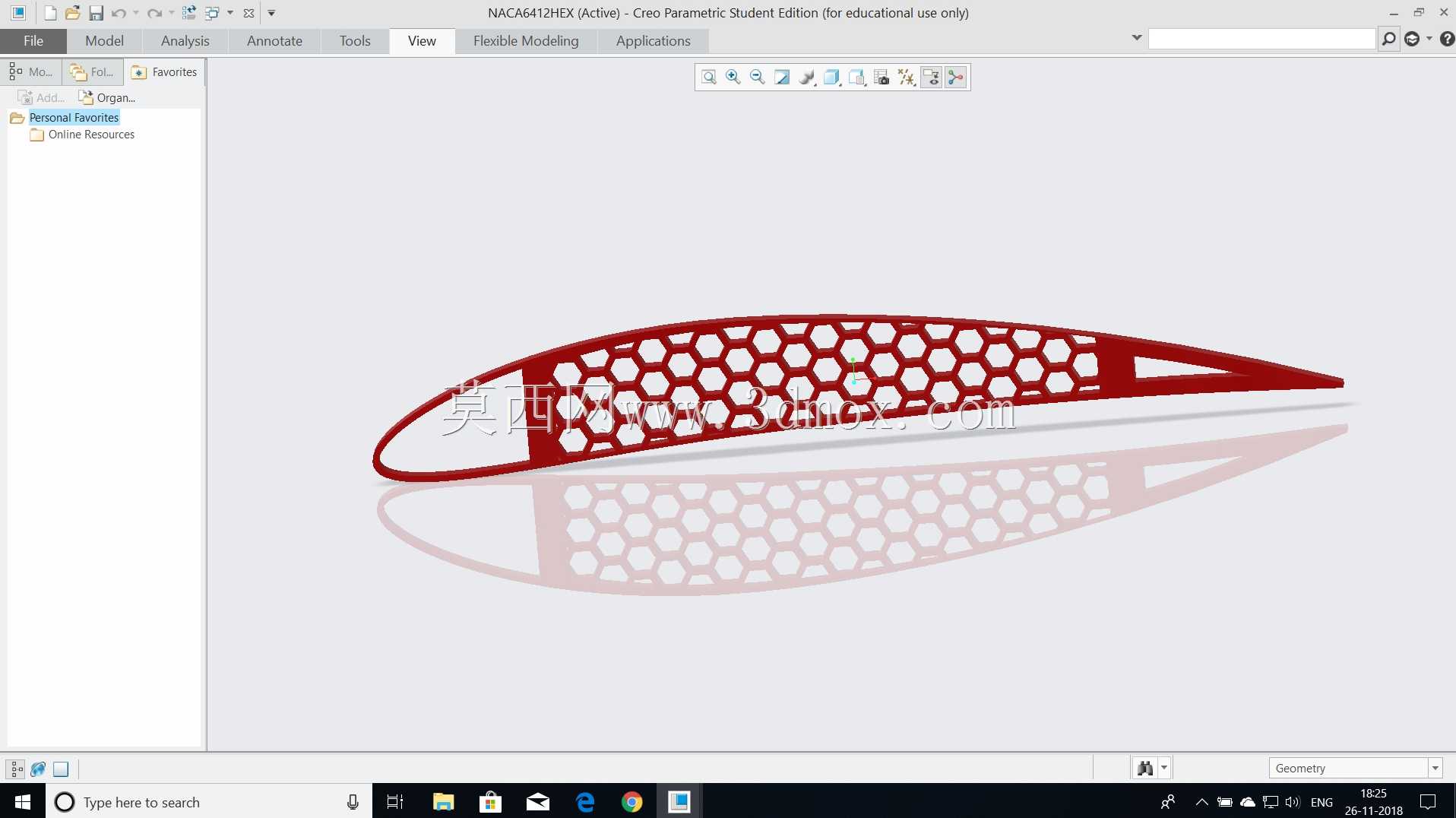
Task: Switch to the Flexible Modeling tab
Action: coord(526,41)
